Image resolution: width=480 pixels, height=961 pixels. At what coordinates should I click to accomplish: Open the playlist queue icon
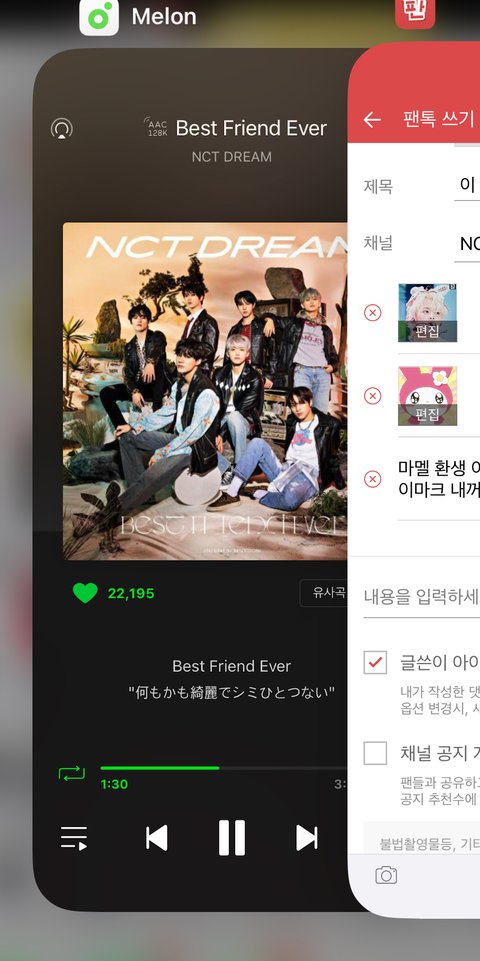coord(74,838)
